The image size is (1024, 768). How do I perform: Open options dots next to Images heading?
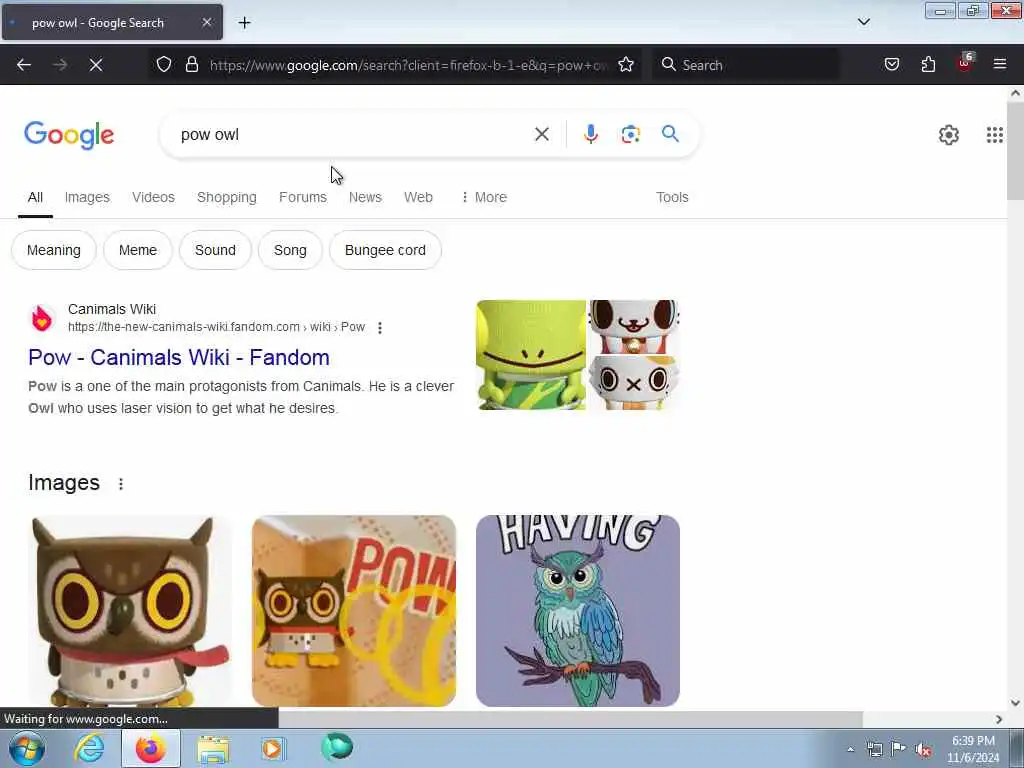tap(121, 484)
